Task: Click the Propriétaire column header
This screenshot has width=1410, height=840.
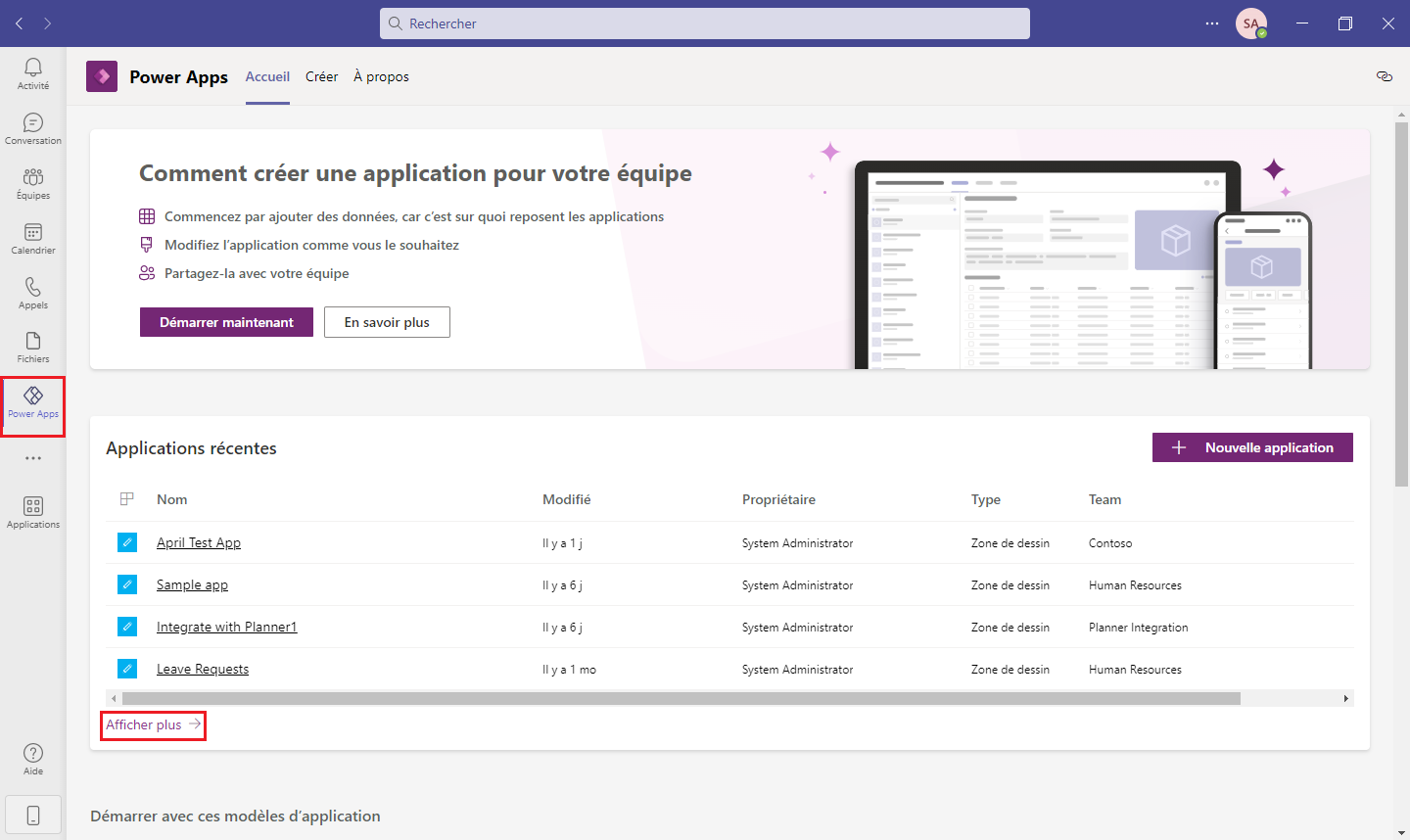Action: tap(778, 499)
